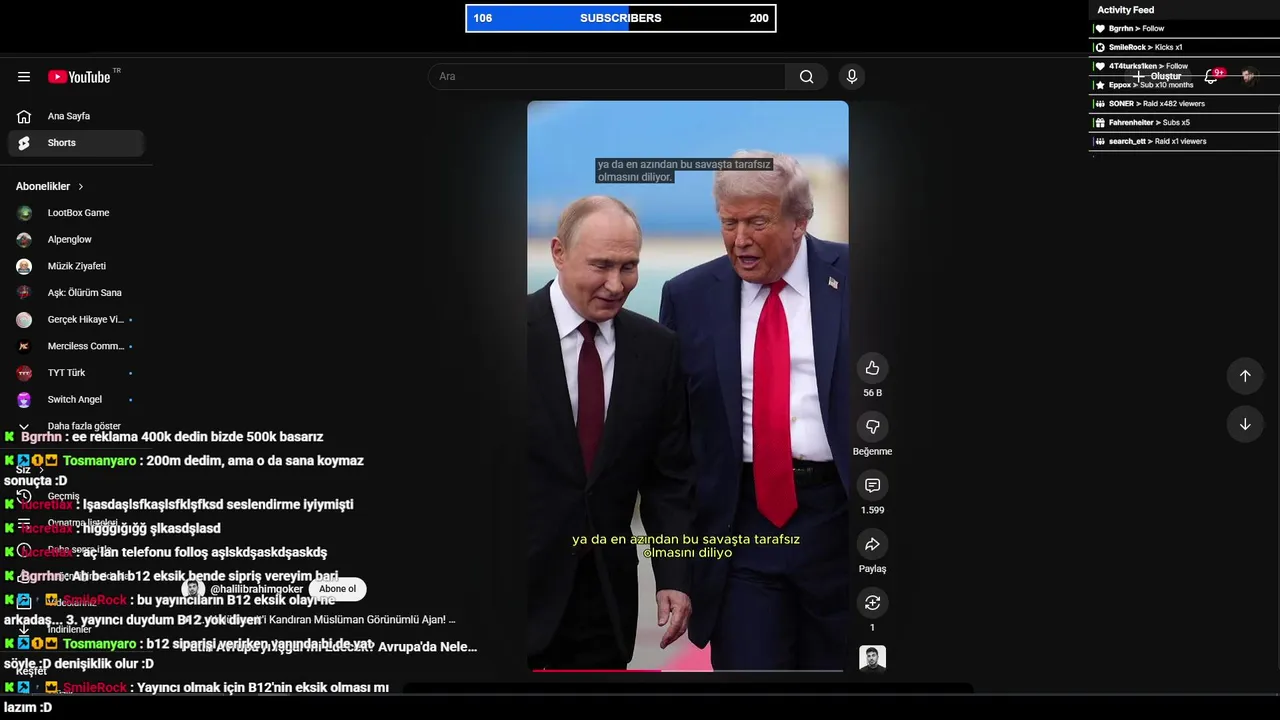Click the LootBox Game channel avatar
The image size is (1280, 720).
(x=25, y=213)
